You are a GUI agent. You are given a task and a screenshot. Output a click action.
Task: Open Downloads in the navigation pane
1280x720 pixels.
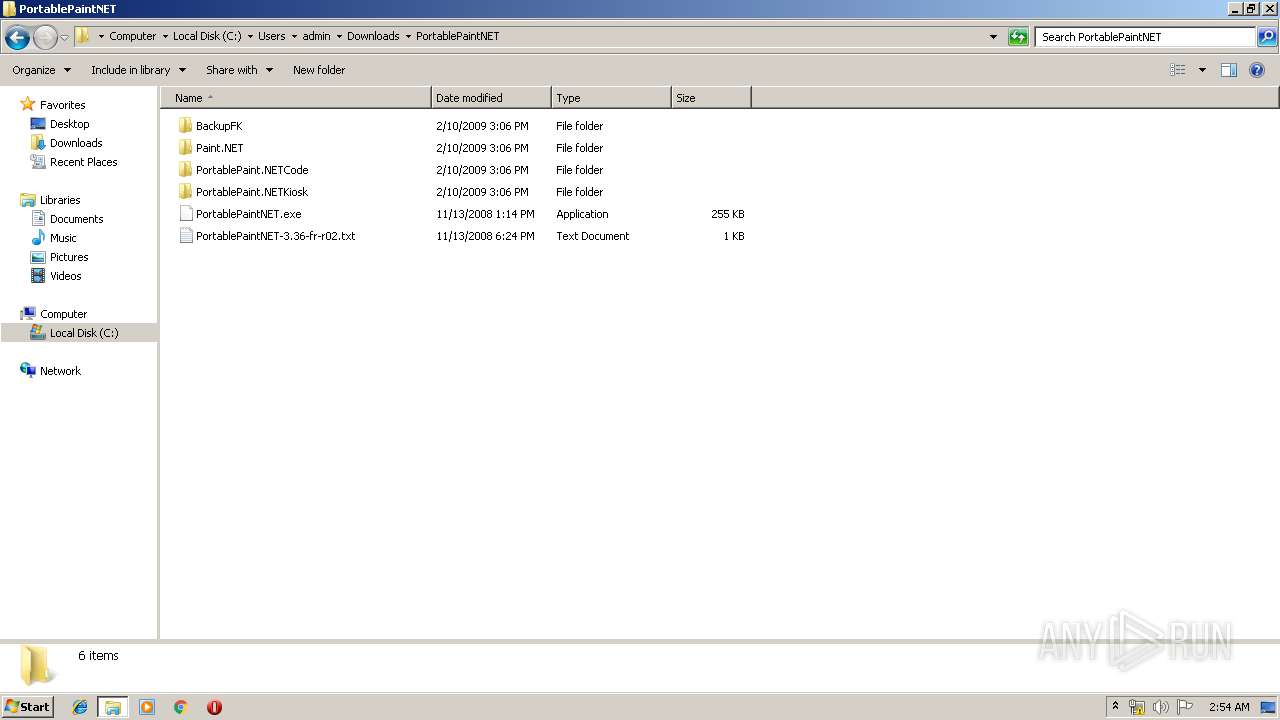pyautogui.click(x=76, y=143)
